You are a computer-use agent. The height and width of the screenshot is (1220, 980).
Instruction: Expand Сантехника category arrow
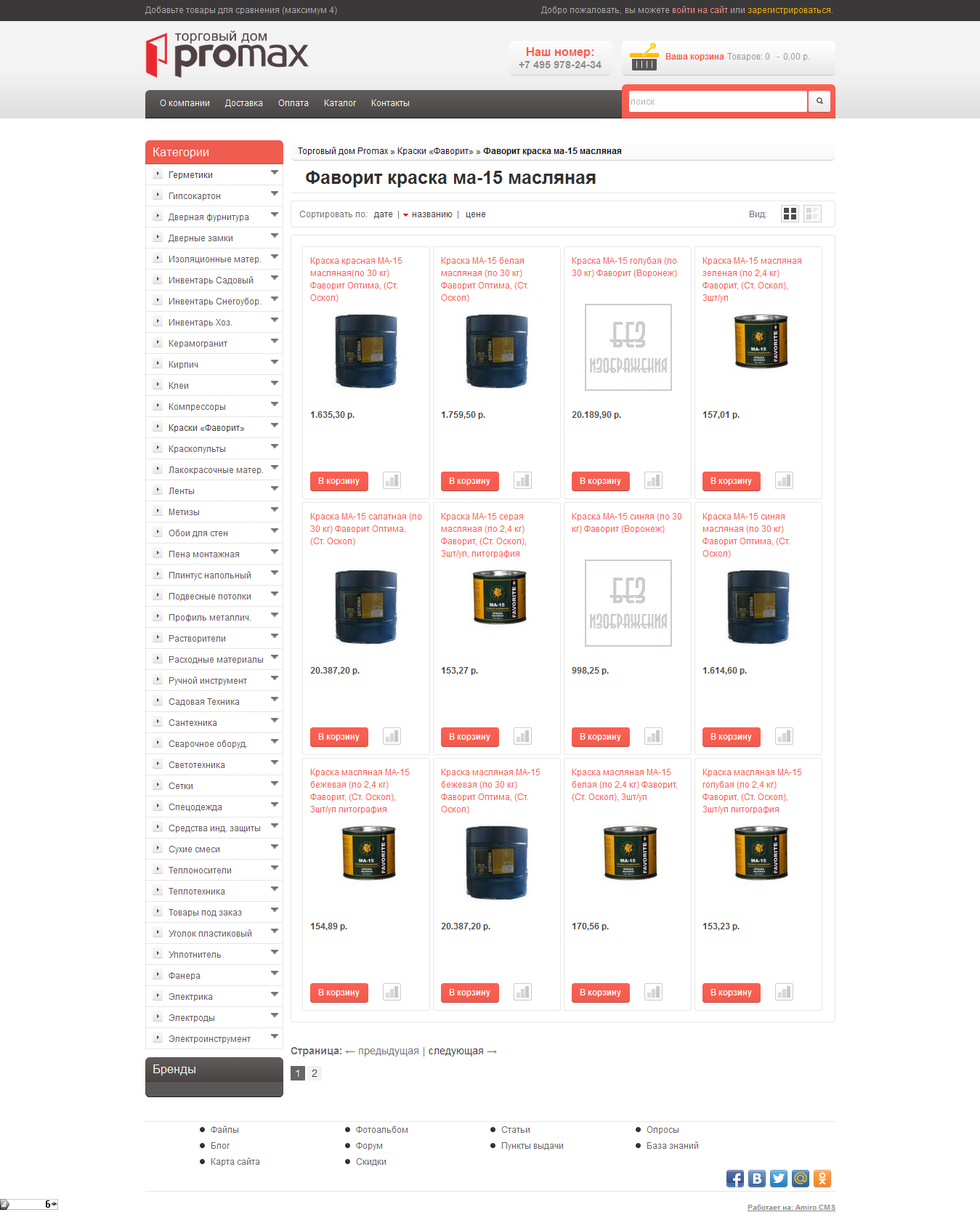coord(275,720)
